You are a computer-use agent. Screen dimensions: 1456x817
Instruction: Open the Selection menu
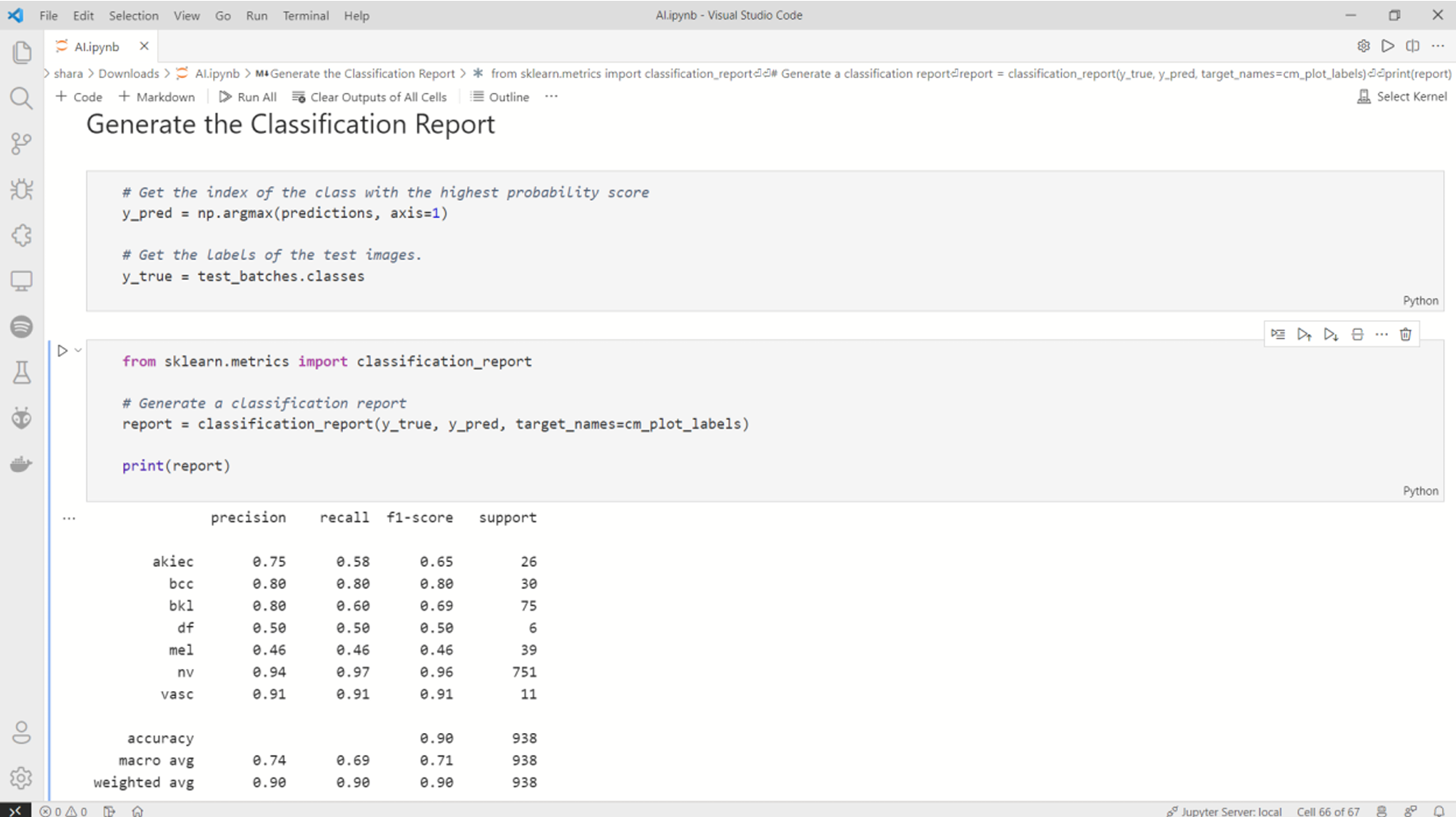133,15
